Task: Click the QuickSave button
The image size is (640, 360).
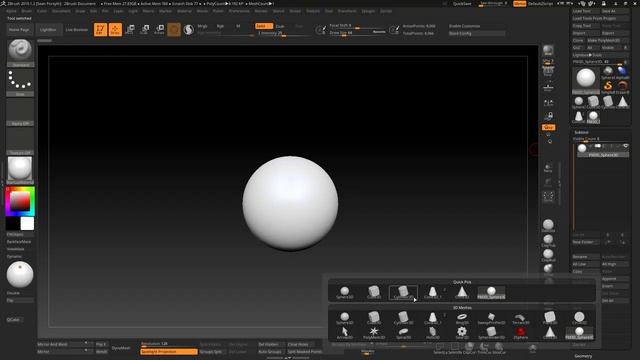Action: (x=462, y=4)
